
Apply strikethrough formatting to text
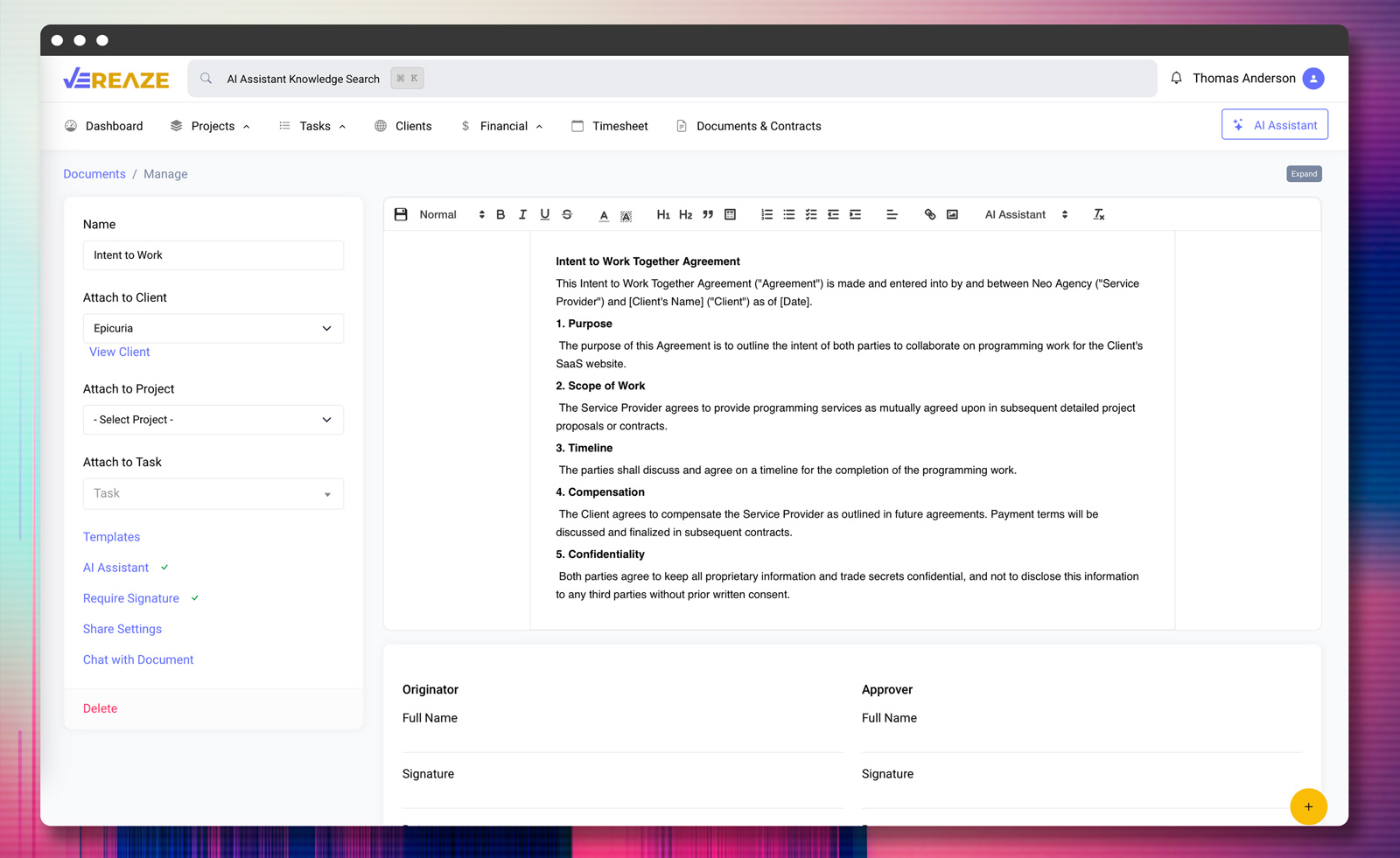point(567,214)
